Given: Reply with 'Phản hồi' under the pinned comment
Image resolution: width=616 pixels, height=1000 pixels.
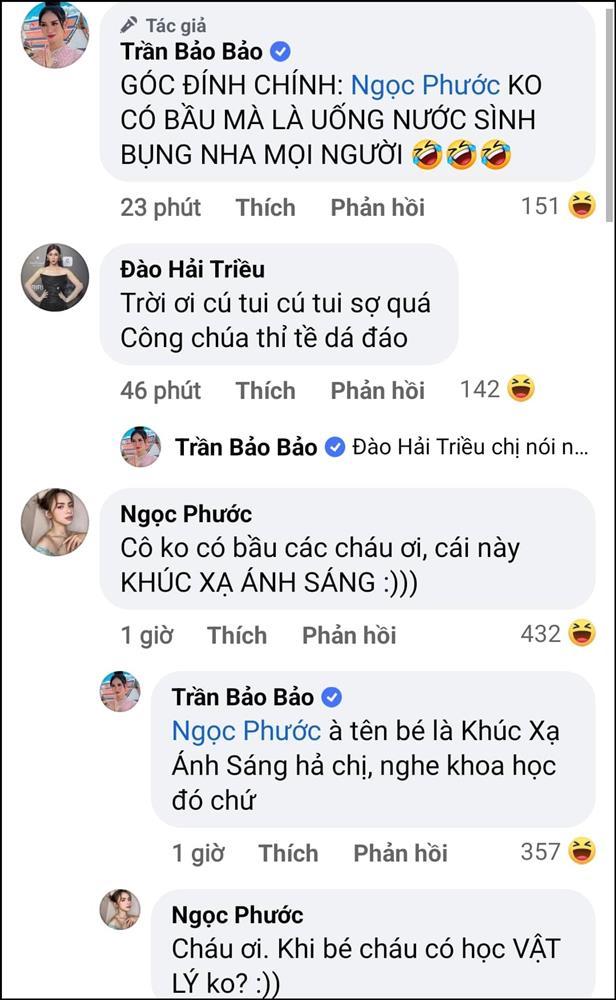Looking at the screenshot, I should 378,207.
